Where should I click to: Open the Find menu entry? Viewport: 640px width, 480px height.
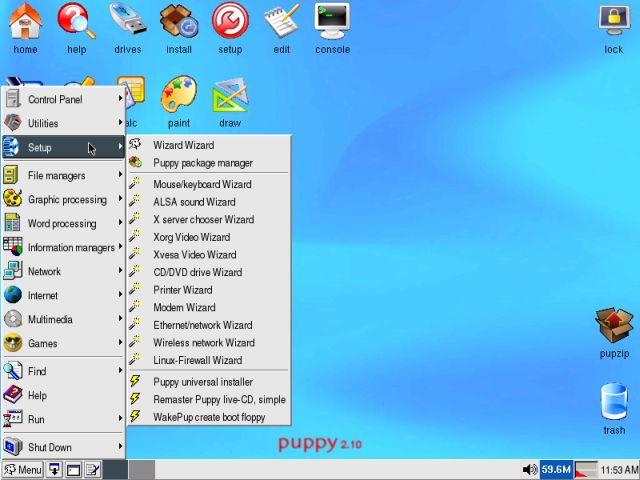coord(63,371)
